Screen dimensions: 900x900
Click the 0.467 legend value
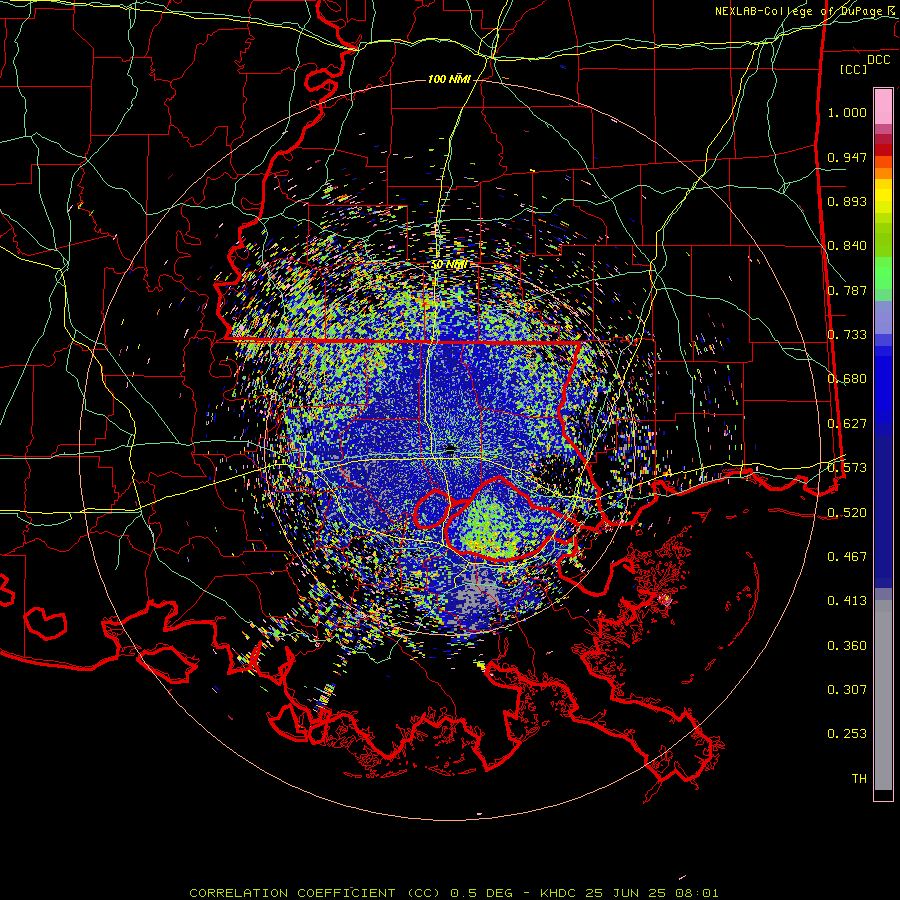[x=847, y=557]
